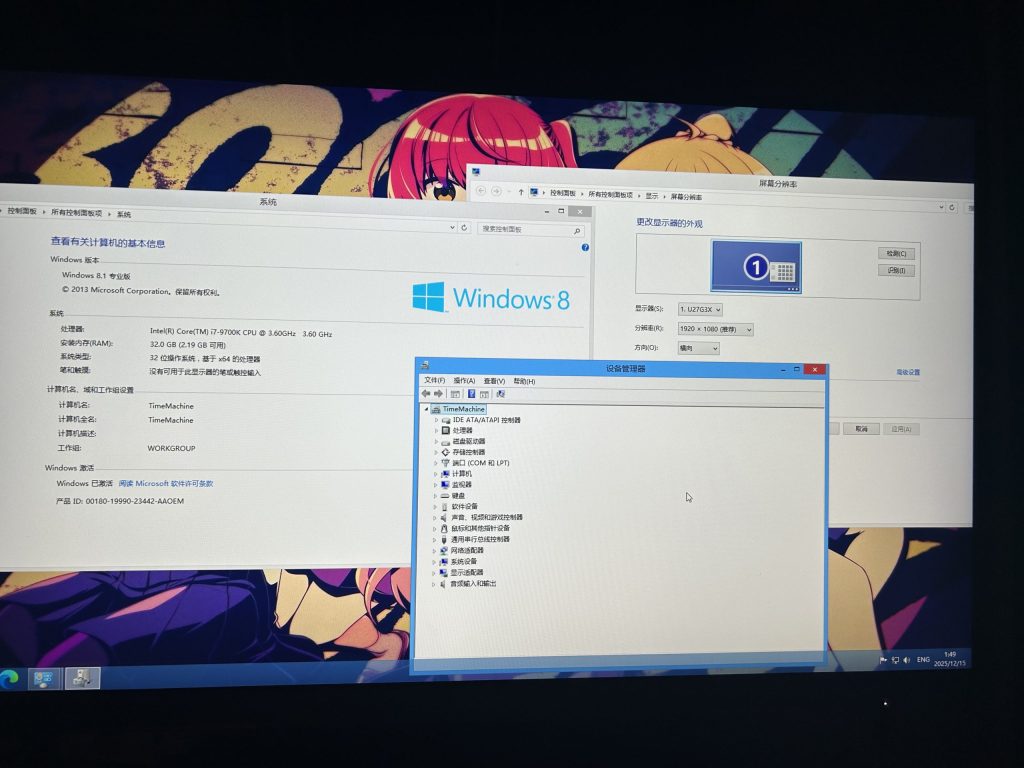Image resolution: width=1024 pixels, height=768 pixels.
Task: Click the volume speaker icon in system tray
Action: point(905,660)
